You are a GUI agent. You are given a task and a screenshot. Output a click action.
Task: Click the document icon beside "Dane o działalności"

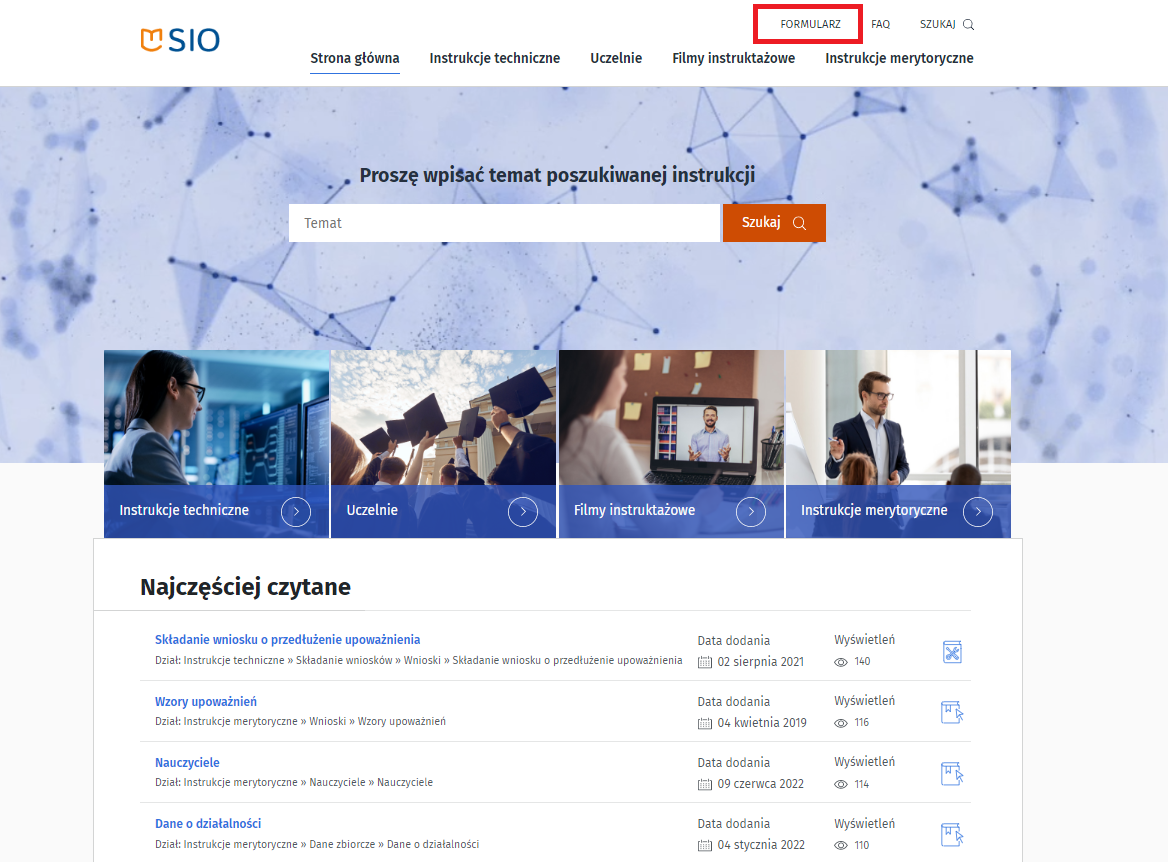coord(951,833)
